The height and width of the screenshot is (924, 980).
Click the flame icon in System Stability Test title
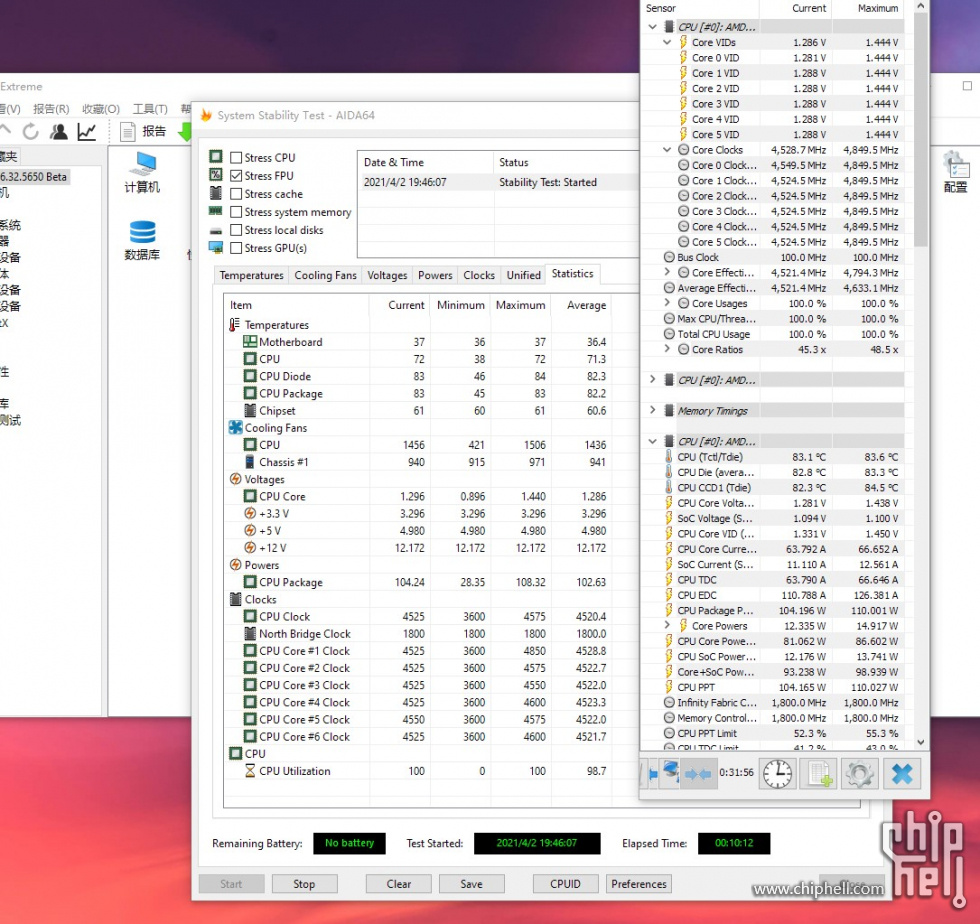(206, 115)
